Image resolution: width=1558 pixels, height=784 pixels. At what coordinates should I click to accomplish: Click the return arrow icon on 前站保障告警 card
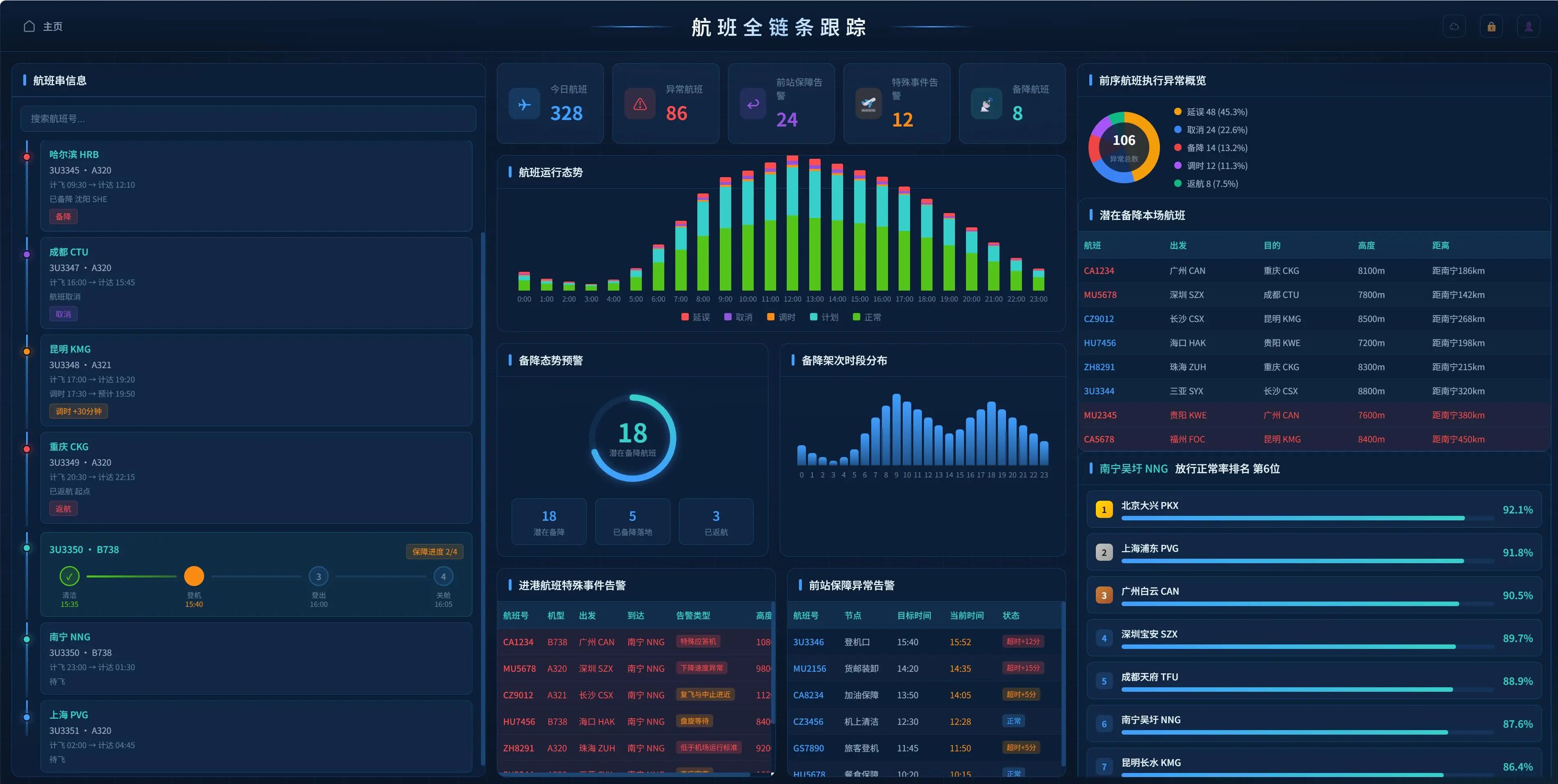753,104
